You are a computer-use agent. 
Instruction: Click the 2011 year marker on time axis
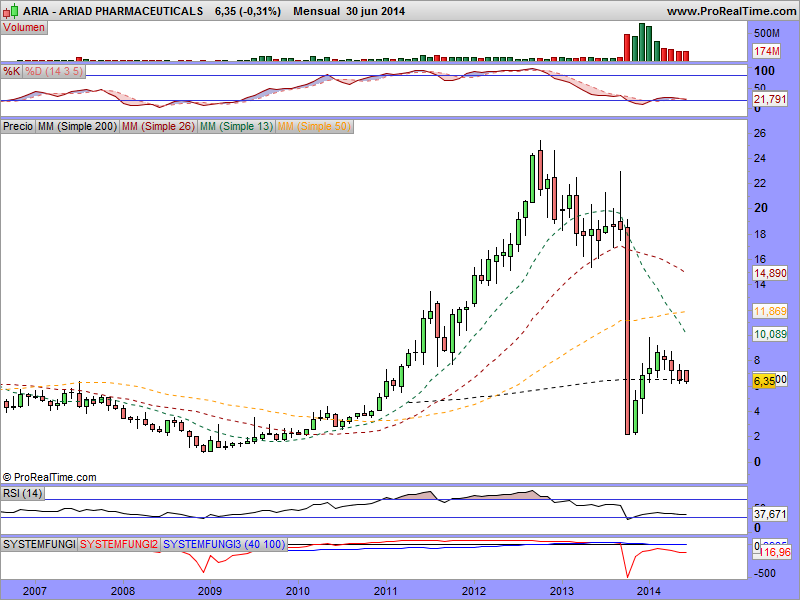(388, 591)
